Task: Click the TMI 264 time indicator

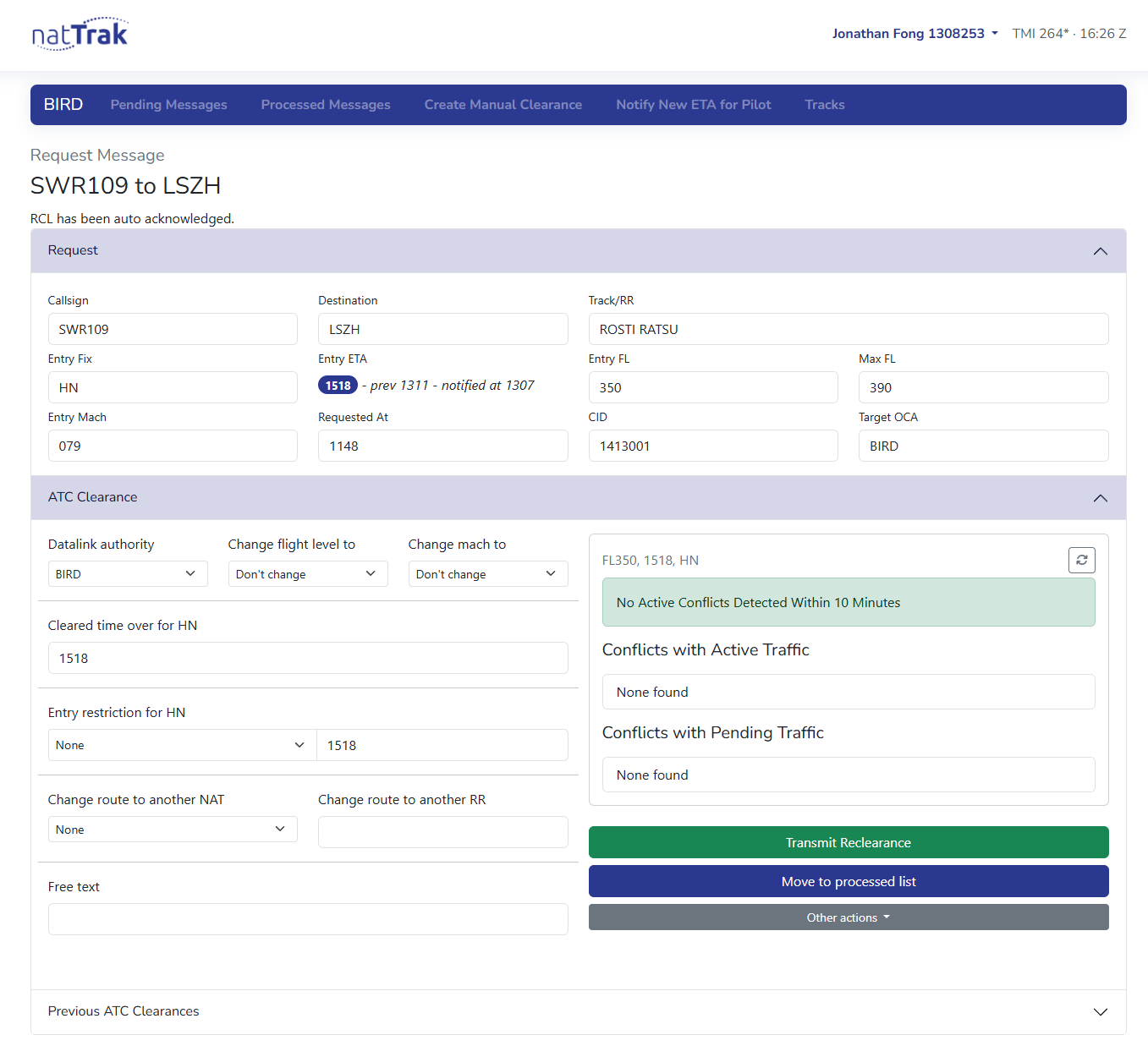Action: click(x=1069, y=34)
